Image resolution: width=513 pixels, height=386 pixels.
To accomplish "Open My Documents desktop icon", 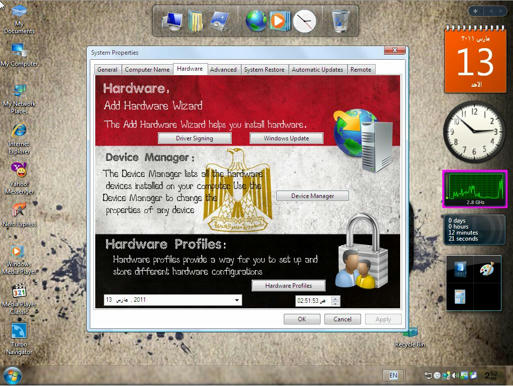I will pyautogui.click(x=19, y=19).
